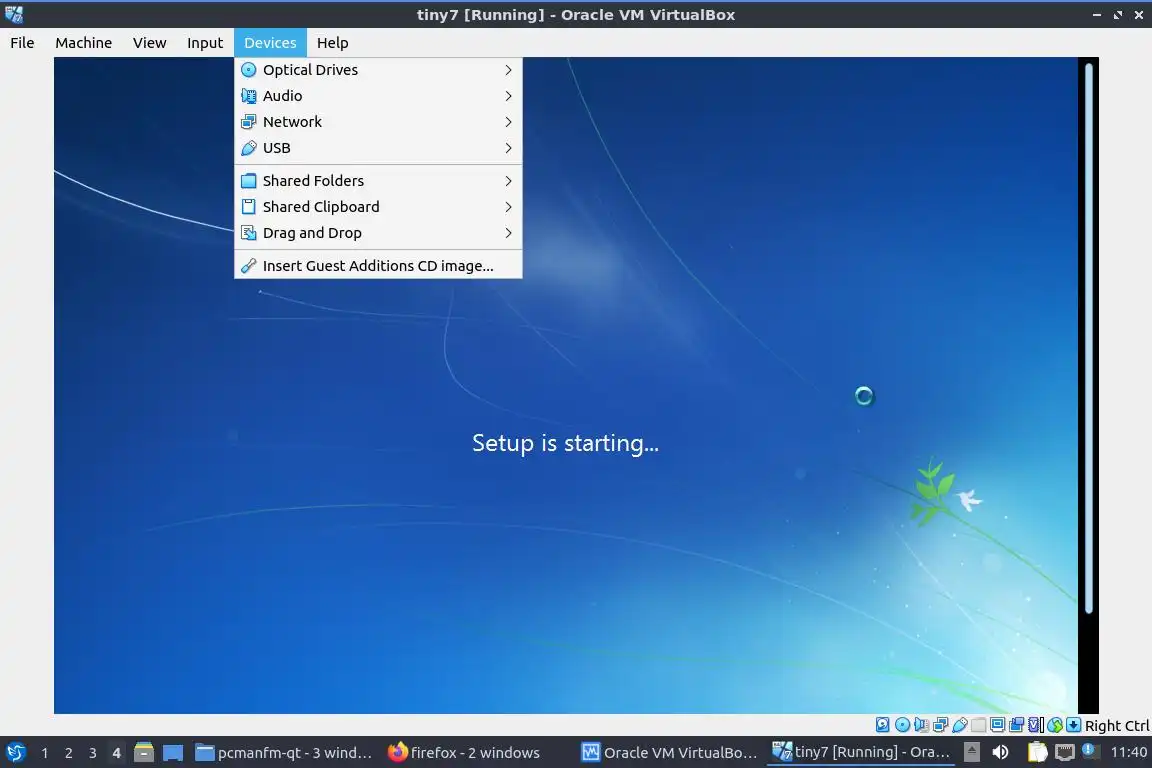
Task: Click the taskbar clock showing 11:40
Action: click(x=1128, y=752)
